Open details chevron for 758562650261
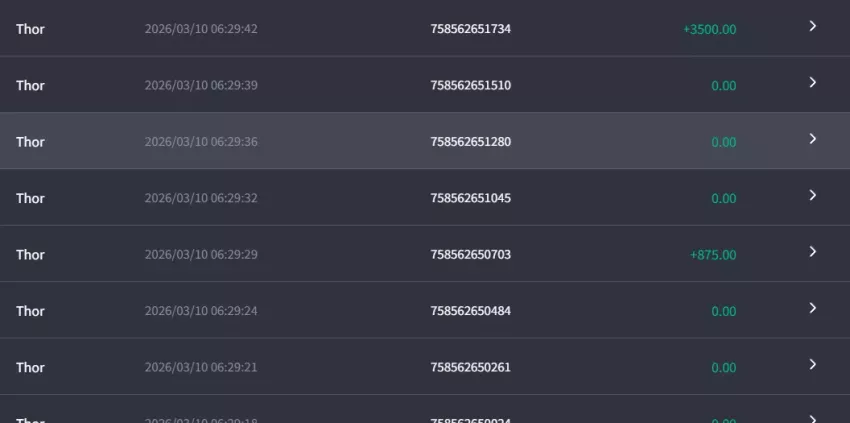Image resolution: width=850 pixels, height=423 pixels. [812, 364]
